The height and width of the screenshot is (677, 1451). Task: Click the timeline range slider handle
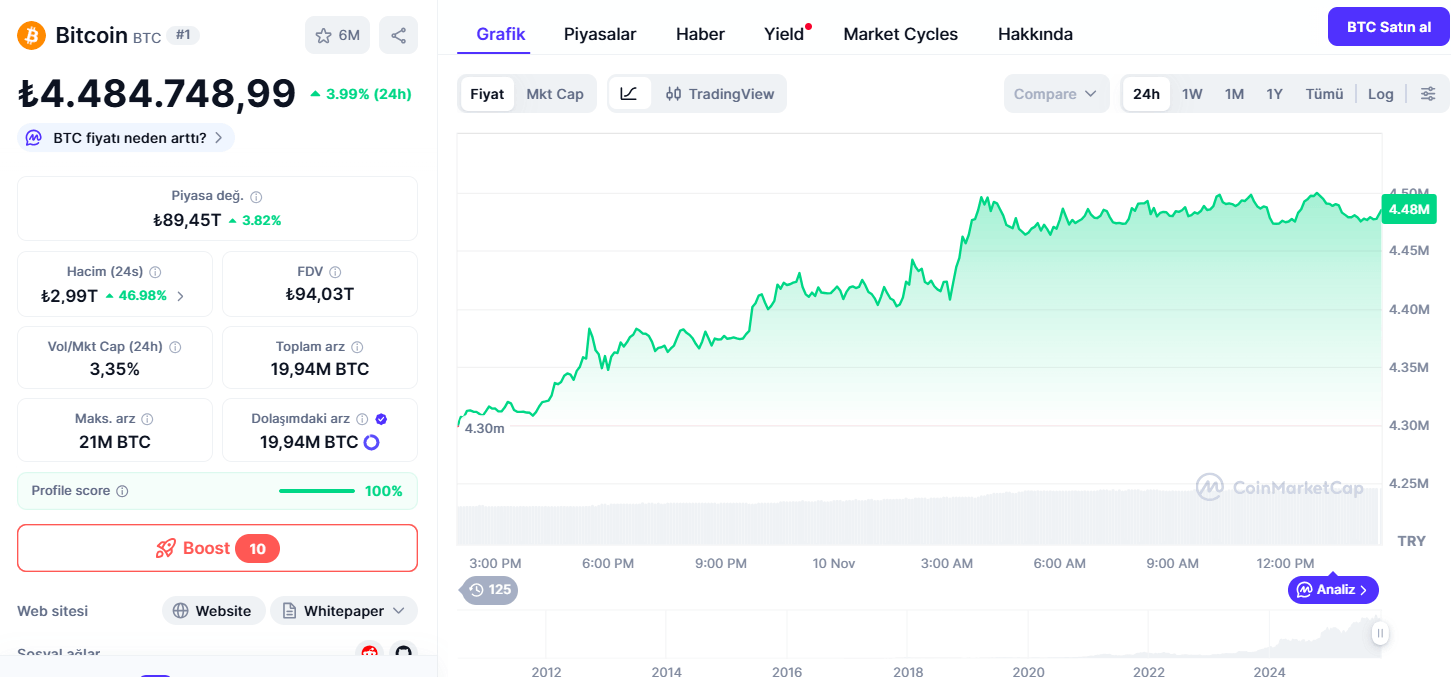point(1380,633)
